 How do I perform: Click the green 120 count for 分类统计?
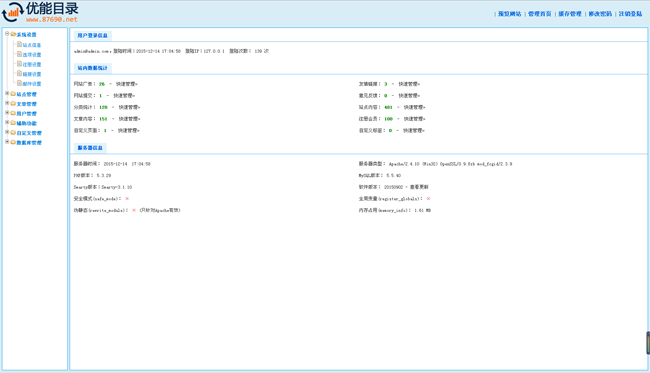[103, 107]
